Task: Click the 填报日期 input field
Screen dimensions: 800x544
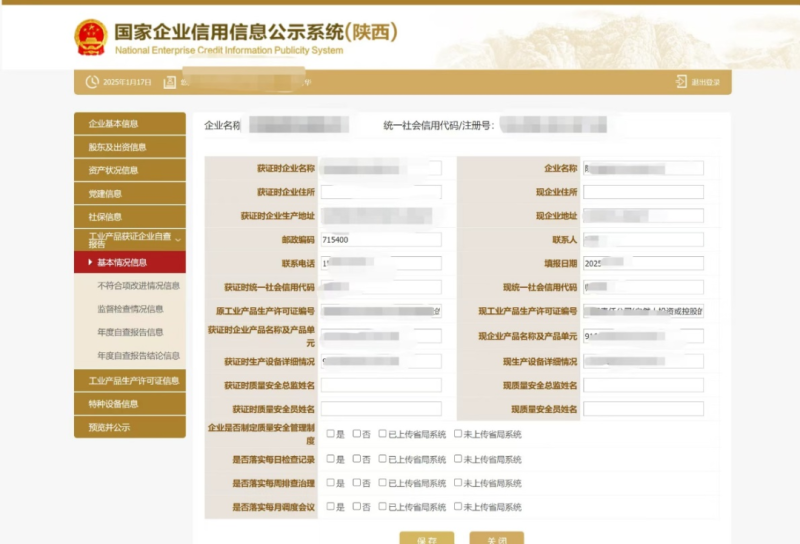Action: (643, 263)
